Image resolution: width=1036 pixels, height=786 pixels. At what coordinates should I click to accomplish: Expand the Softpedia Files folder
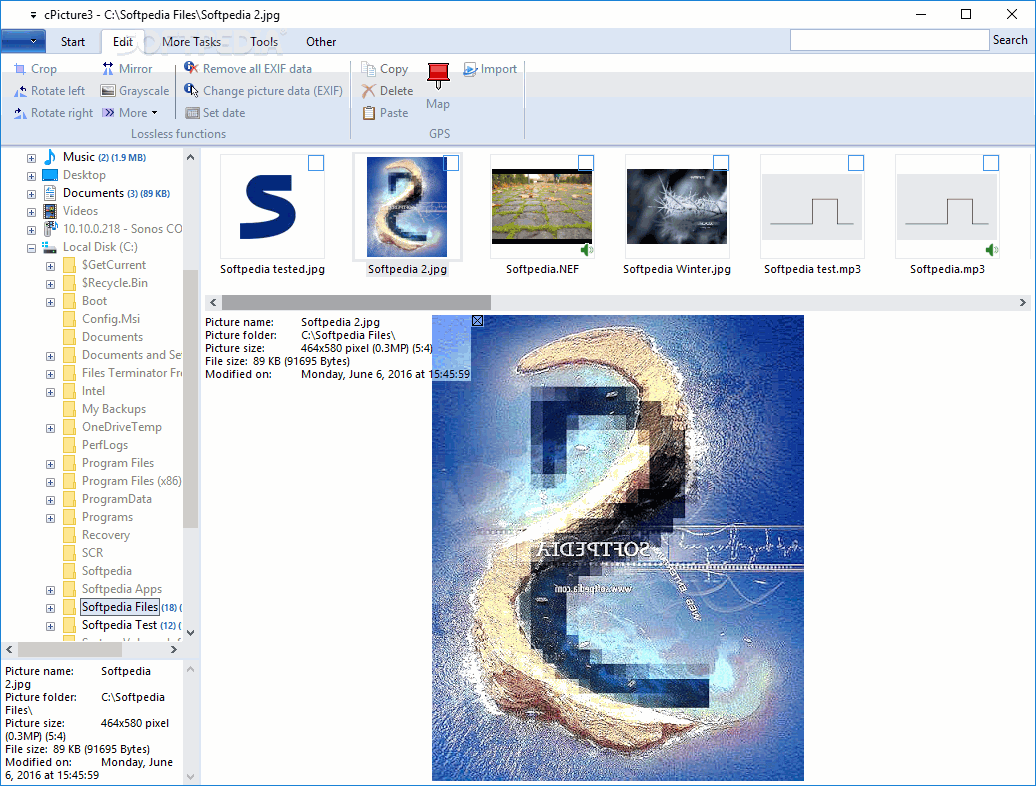[x=50, y=608]
